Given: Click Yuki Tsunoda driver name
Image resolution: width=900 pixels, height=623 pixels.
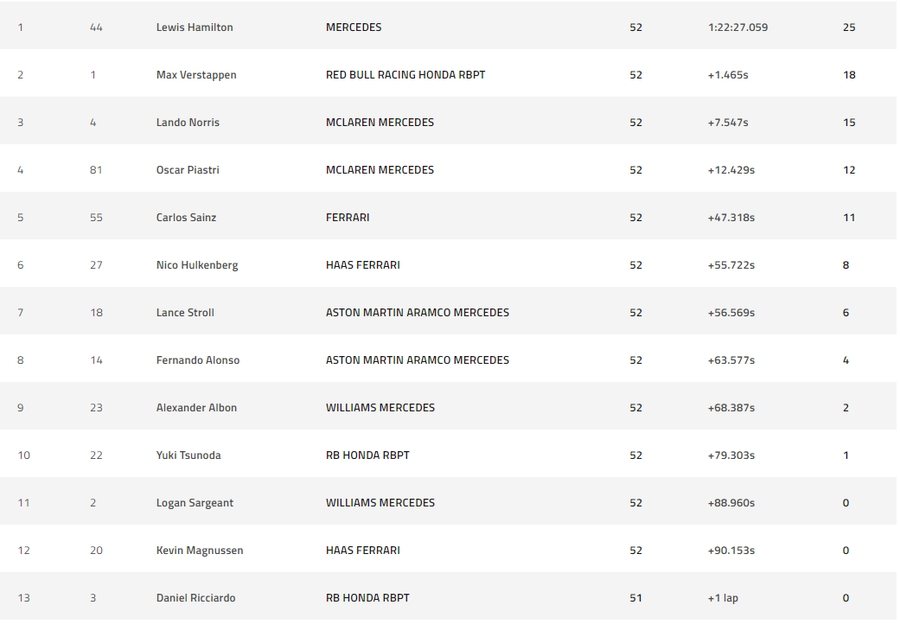Looking at the screenshot, I should tap(188, 455).
